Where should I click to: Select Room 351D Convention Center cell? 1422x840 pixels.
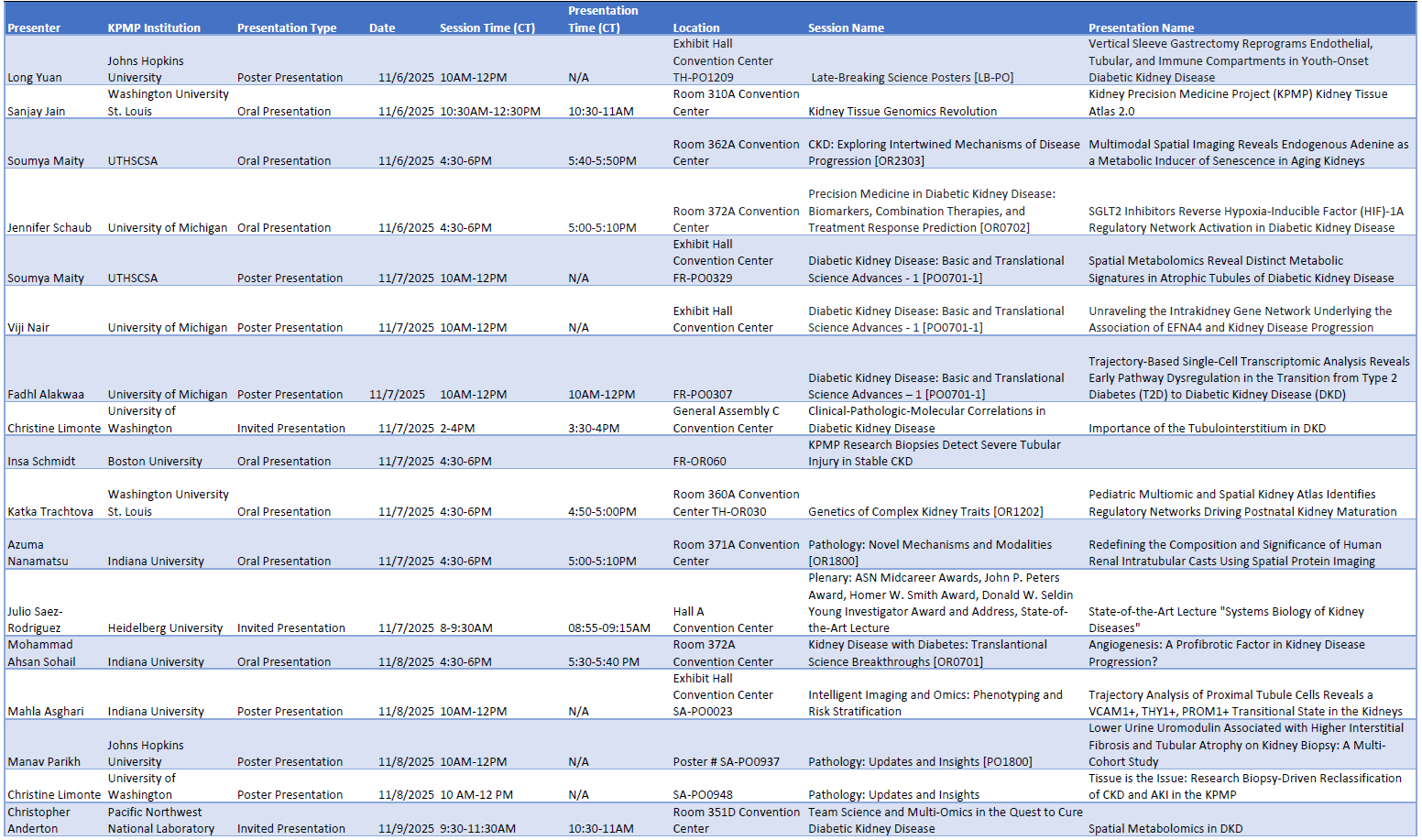(737, 820)
